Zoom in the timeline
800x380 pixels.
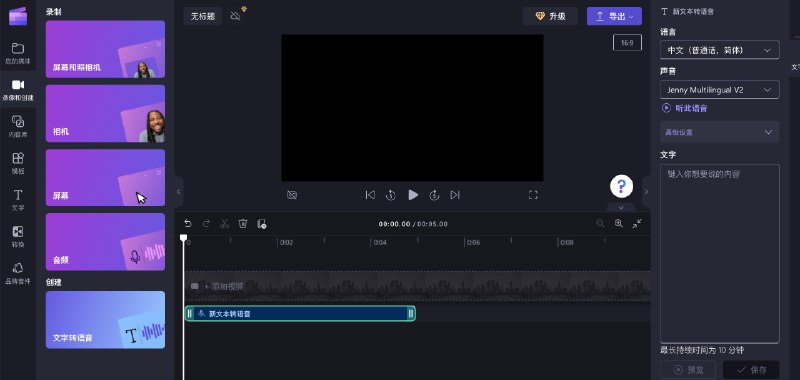[619, 223]
